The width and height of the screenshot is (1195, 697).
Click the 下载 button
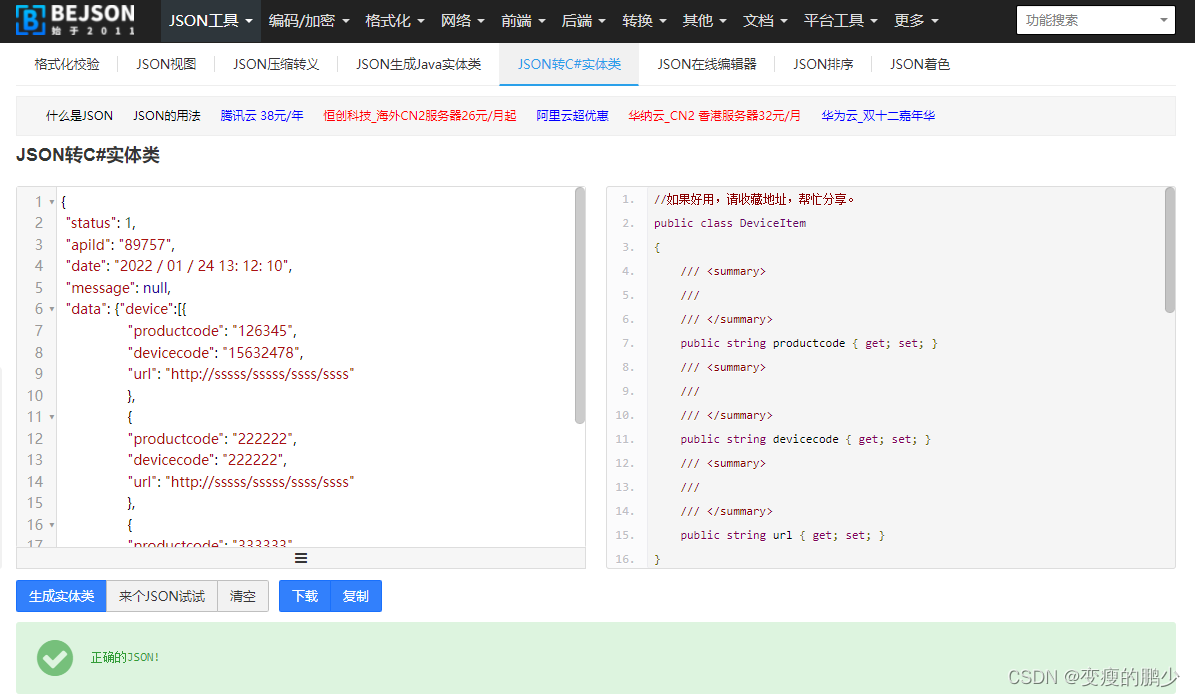tap(305, 596)
